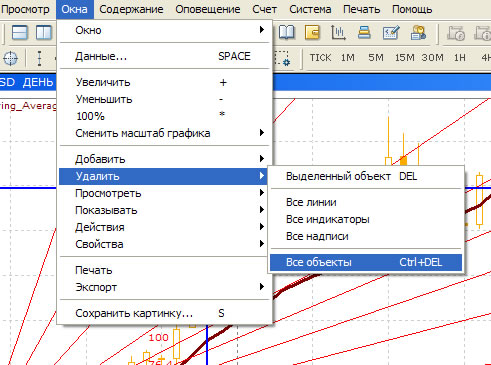Open the Содержание menu
The width and height of the screenshot is (491, 365).
click(131, 9)
